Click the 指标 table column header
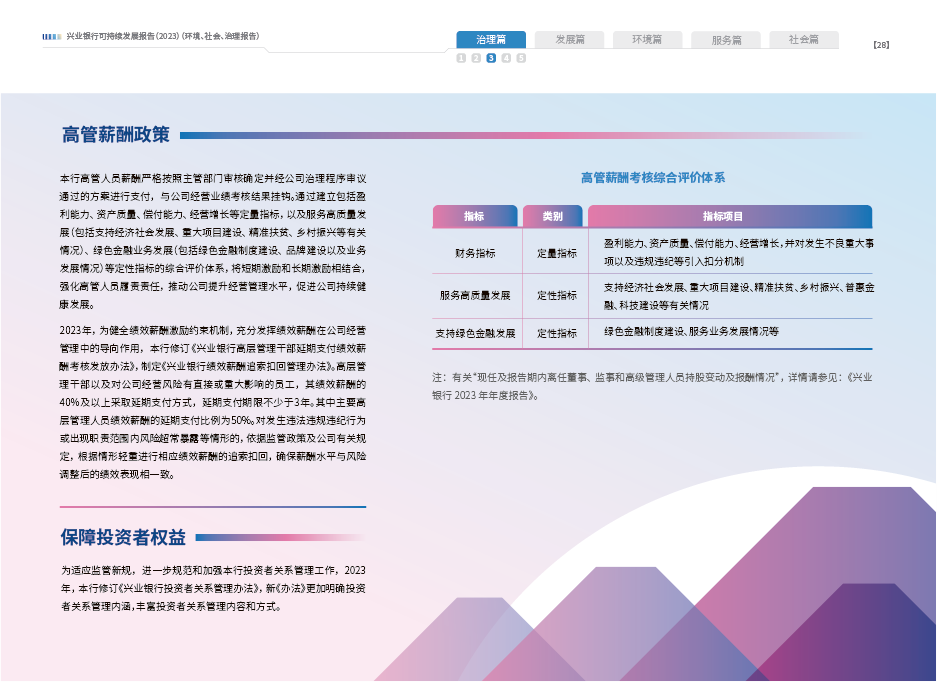This screenshot has width=937, height=682. pyautogui.click(x=474, y=216)
